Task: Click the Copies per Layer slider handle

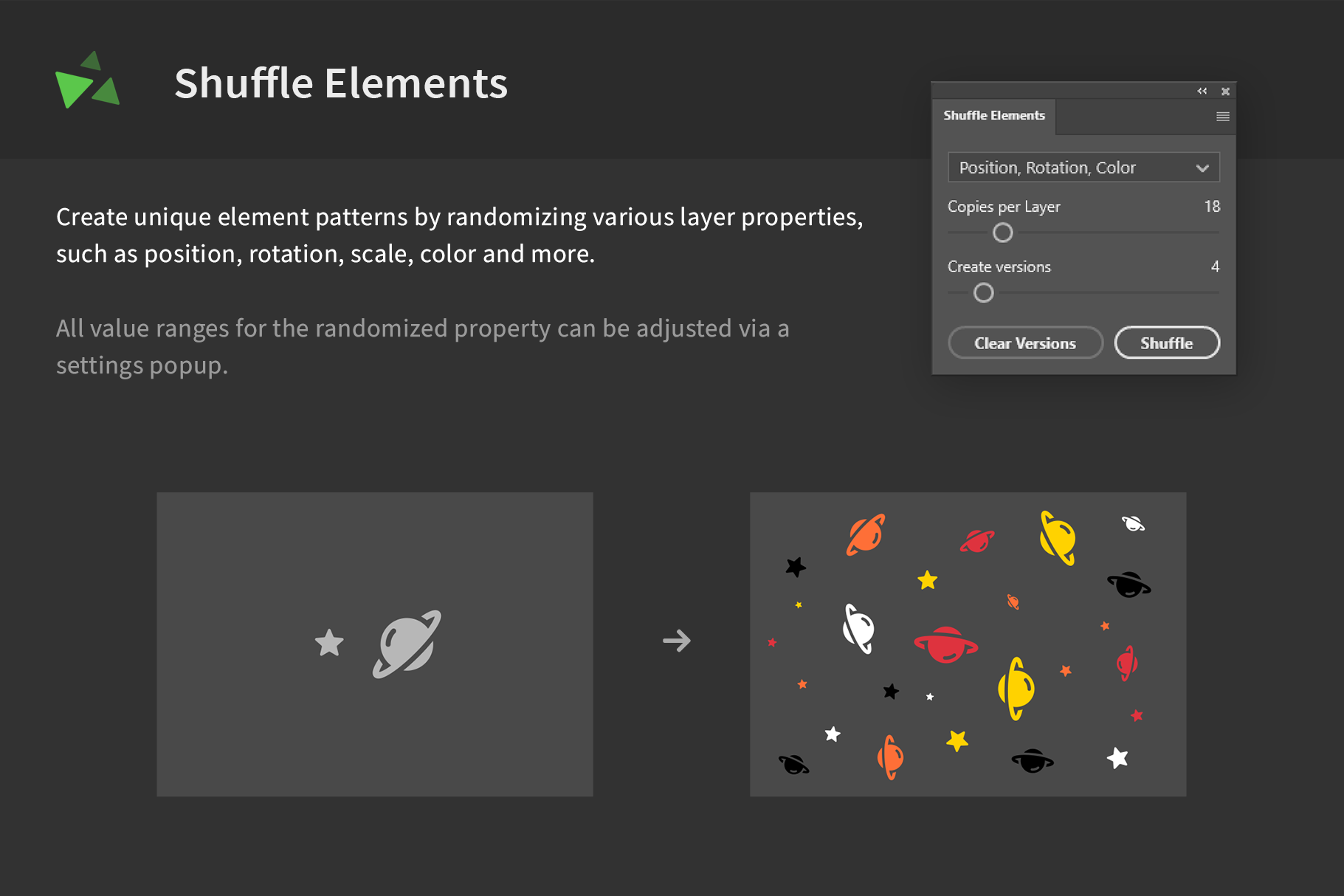Action: pos(1002,233)
